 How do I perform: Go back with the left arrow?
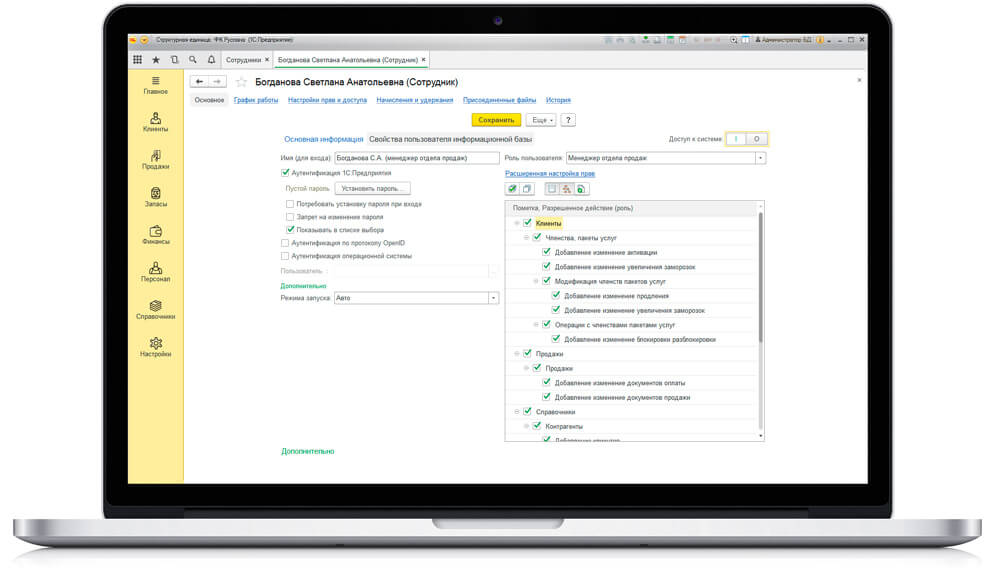[x=199, y=81]
